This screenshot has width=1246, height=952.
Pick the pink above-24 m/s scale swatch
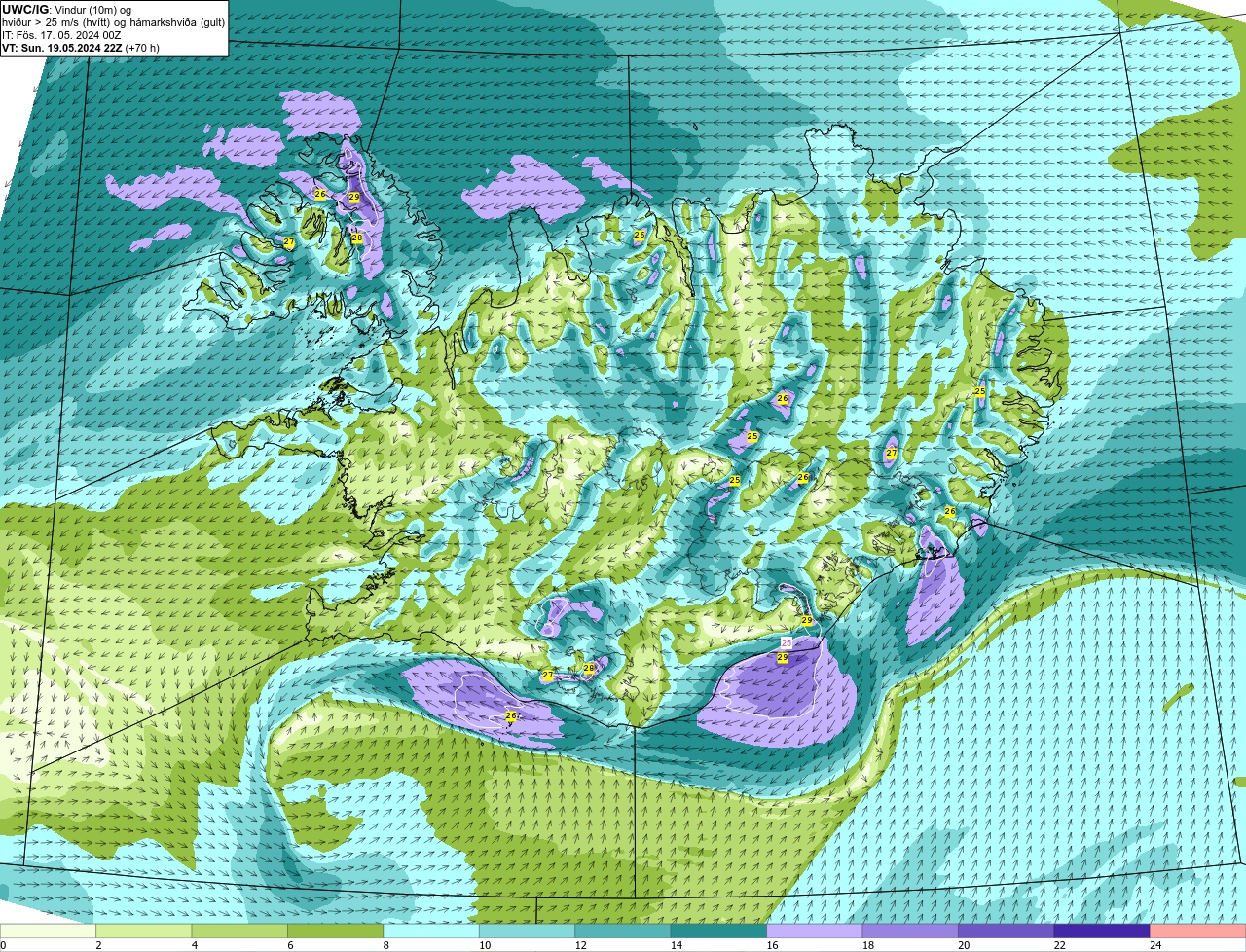[1198, 932]
